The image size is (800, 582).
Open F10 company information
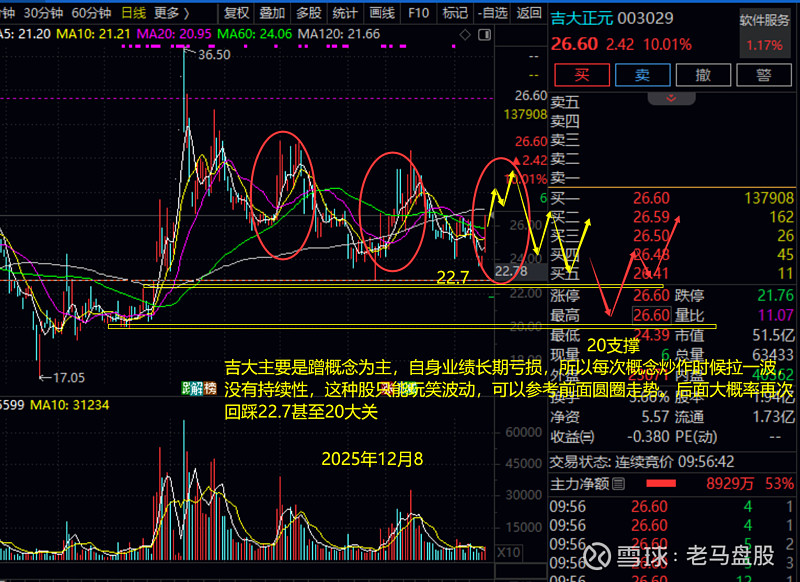tap(418, 13)
